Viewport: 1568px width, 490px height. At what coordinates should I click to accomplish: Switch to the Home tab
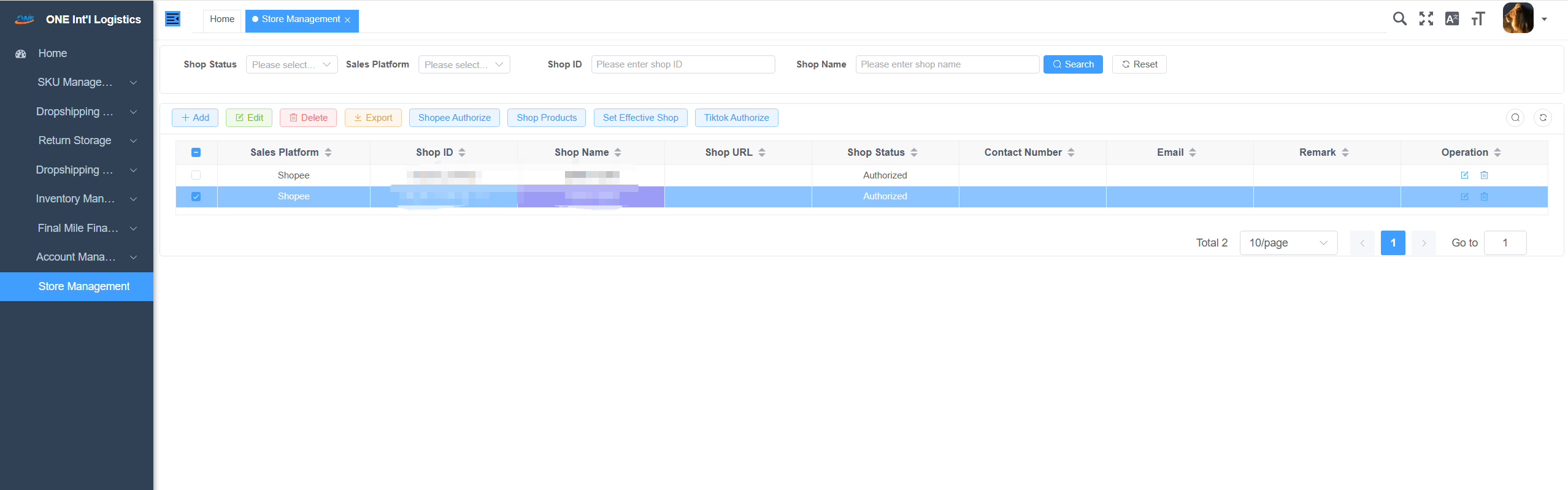click(x=222, y=19)
